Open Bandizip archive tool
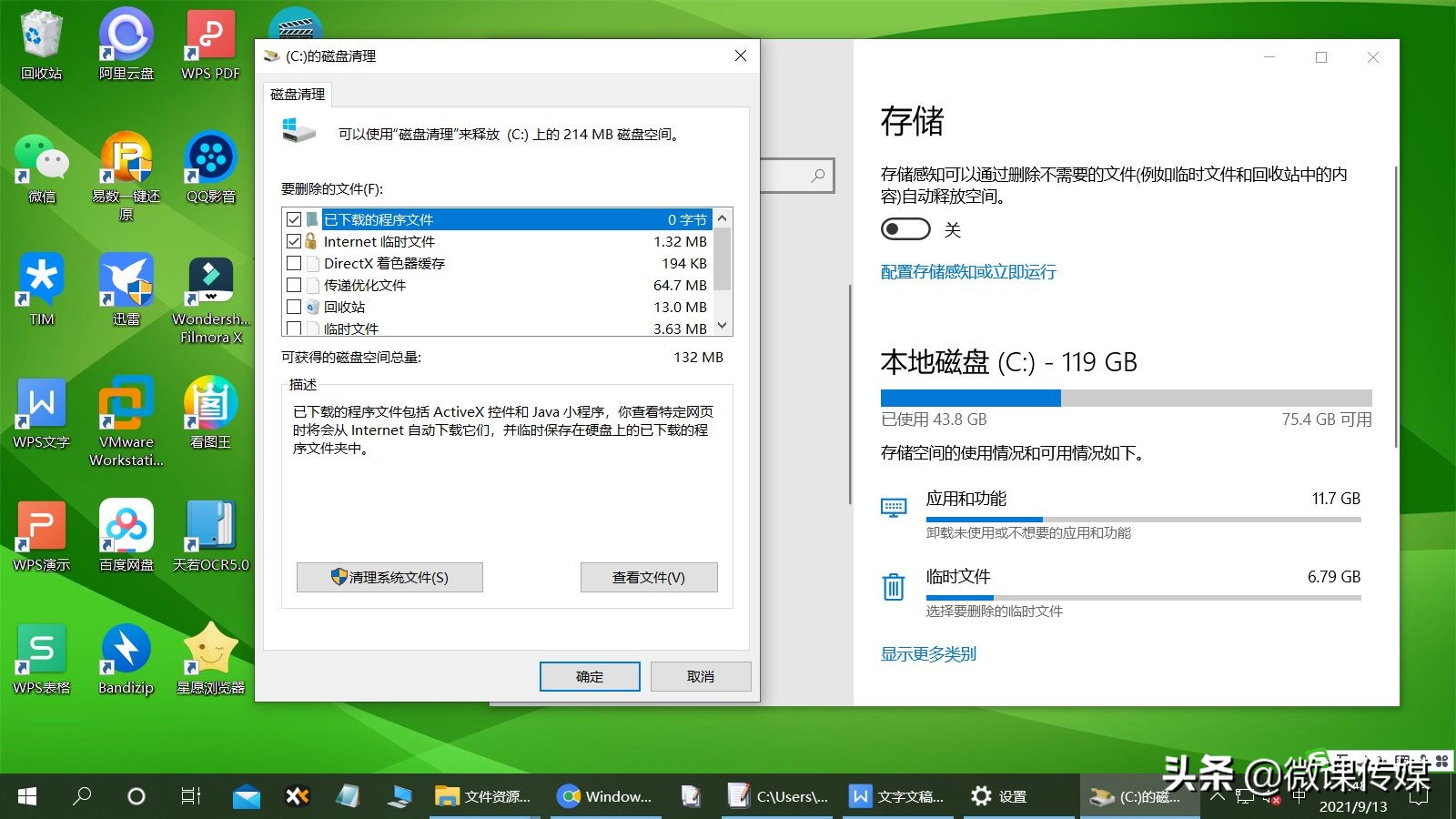The width and height of the screenshot is (1456, 819). pyautogui.click(x=125, y=651)
